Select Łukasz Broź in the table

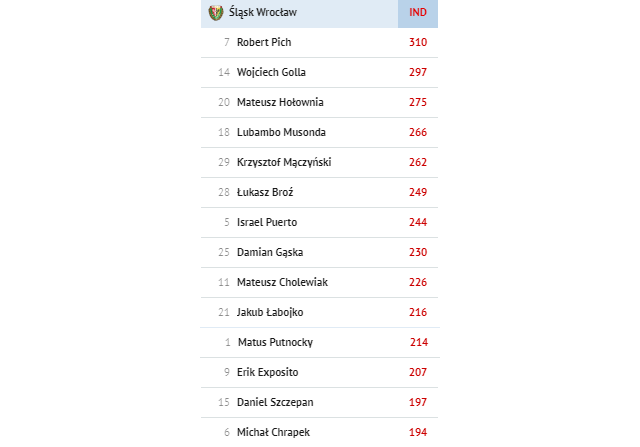point(265,192)
